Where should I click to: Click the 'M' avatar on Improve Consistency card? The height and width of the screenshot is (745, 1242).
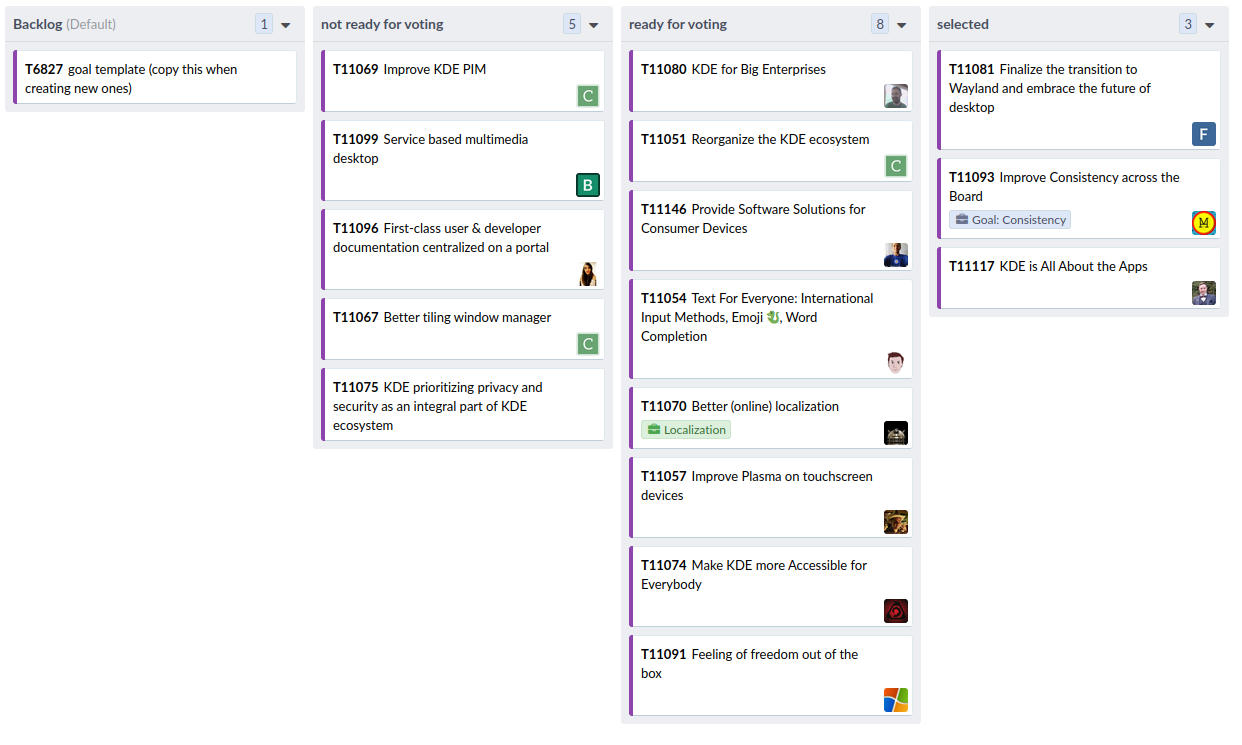click(1204, 223)
